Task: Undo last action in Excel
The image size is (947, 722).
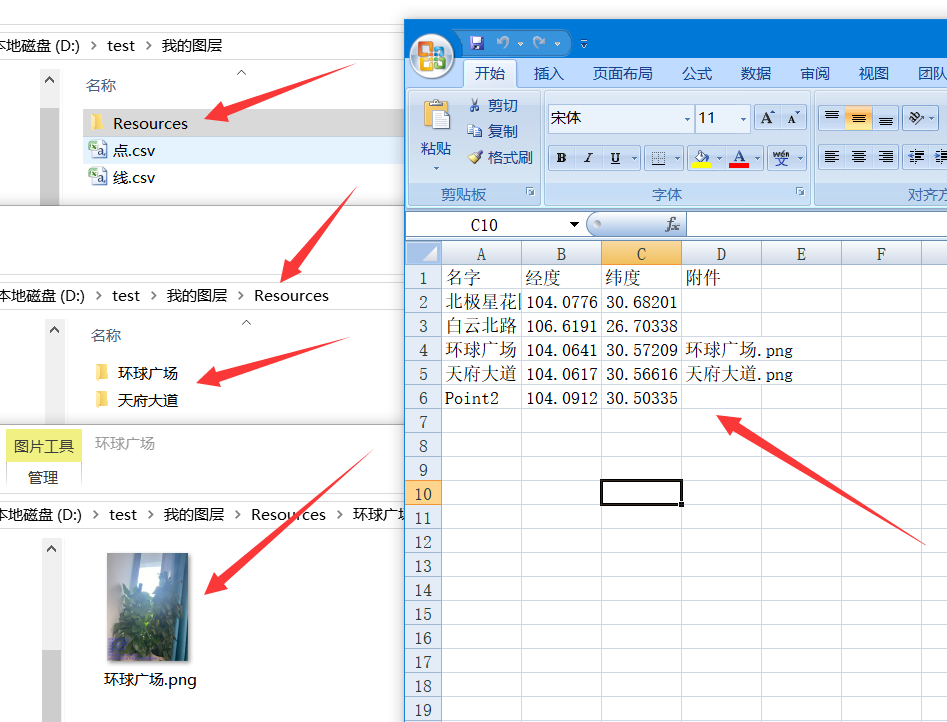Action: coord(502,43)
